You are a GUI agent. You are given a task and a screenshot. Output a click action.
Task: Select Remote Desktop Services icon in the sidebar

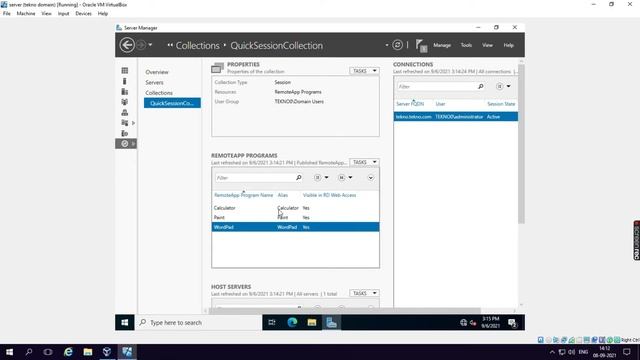pos(125,144)
